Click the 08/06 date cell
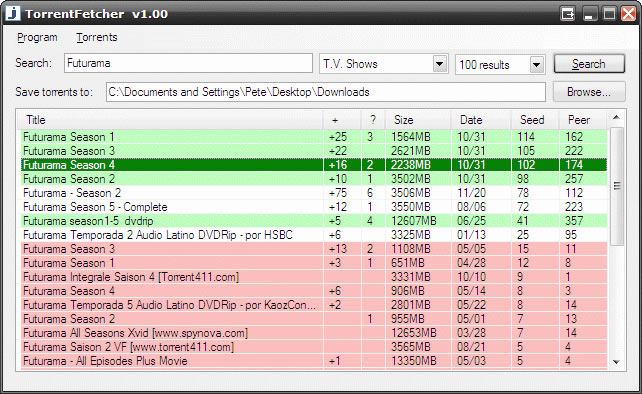 [x=471, y=207]
